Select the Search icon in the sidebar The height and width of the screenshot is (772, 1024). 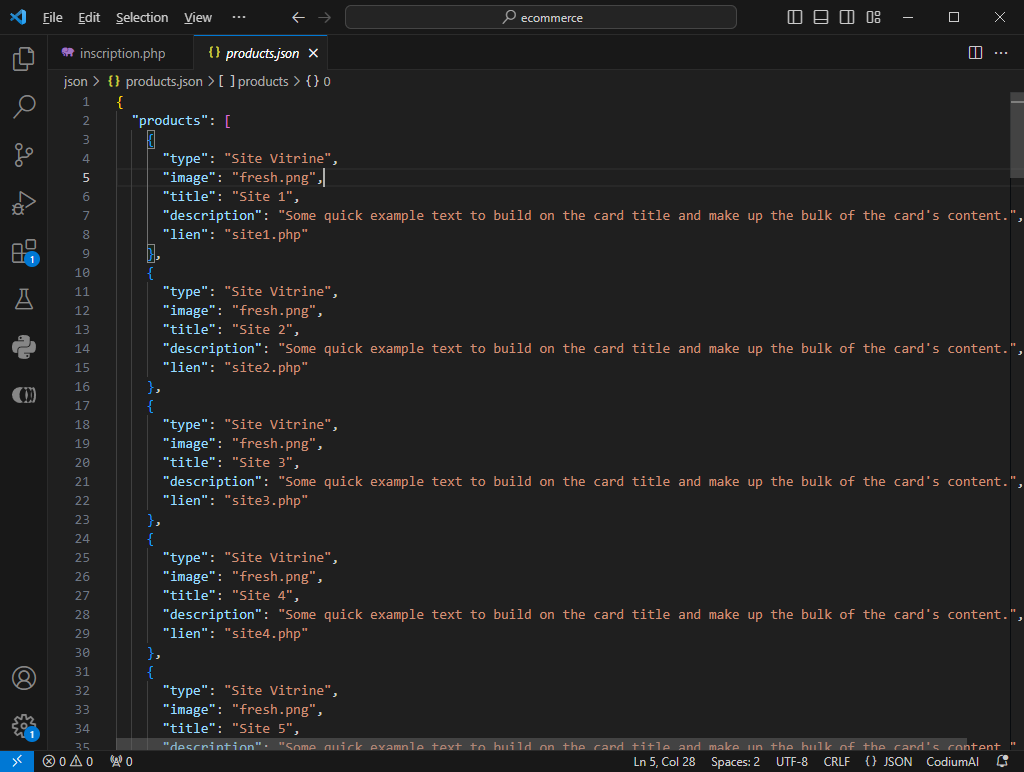[x=24, y=107]
